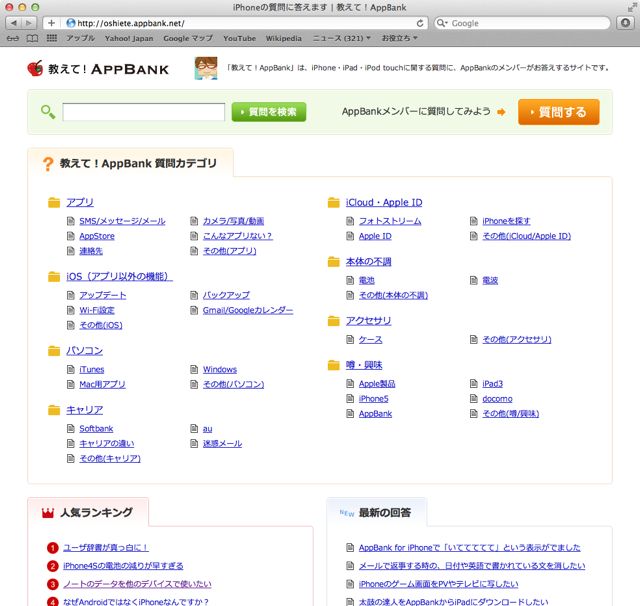Image resolution: width=640 pixels, height=606 pixels.
Task: Click the document icon beside iPad3
Action: pyautogui.click(x=473, y=384)
